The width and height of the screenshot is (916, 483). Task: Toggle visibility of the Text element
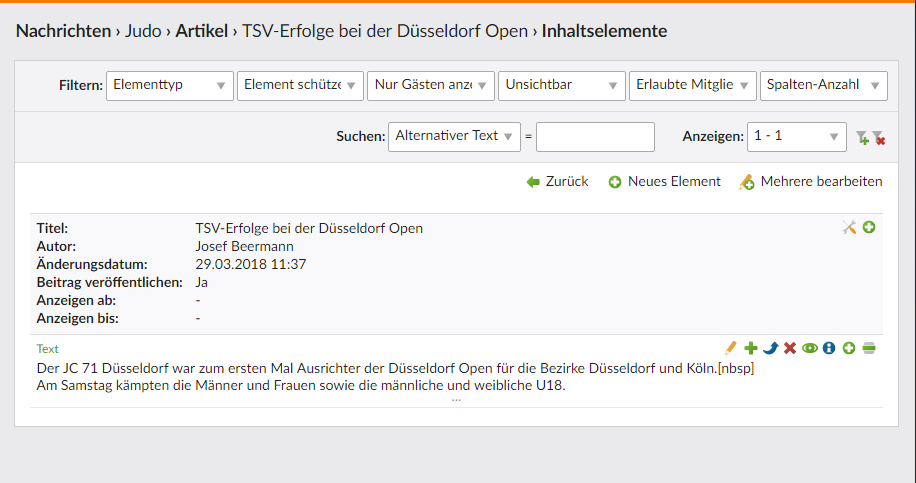[x=809, y=348]
